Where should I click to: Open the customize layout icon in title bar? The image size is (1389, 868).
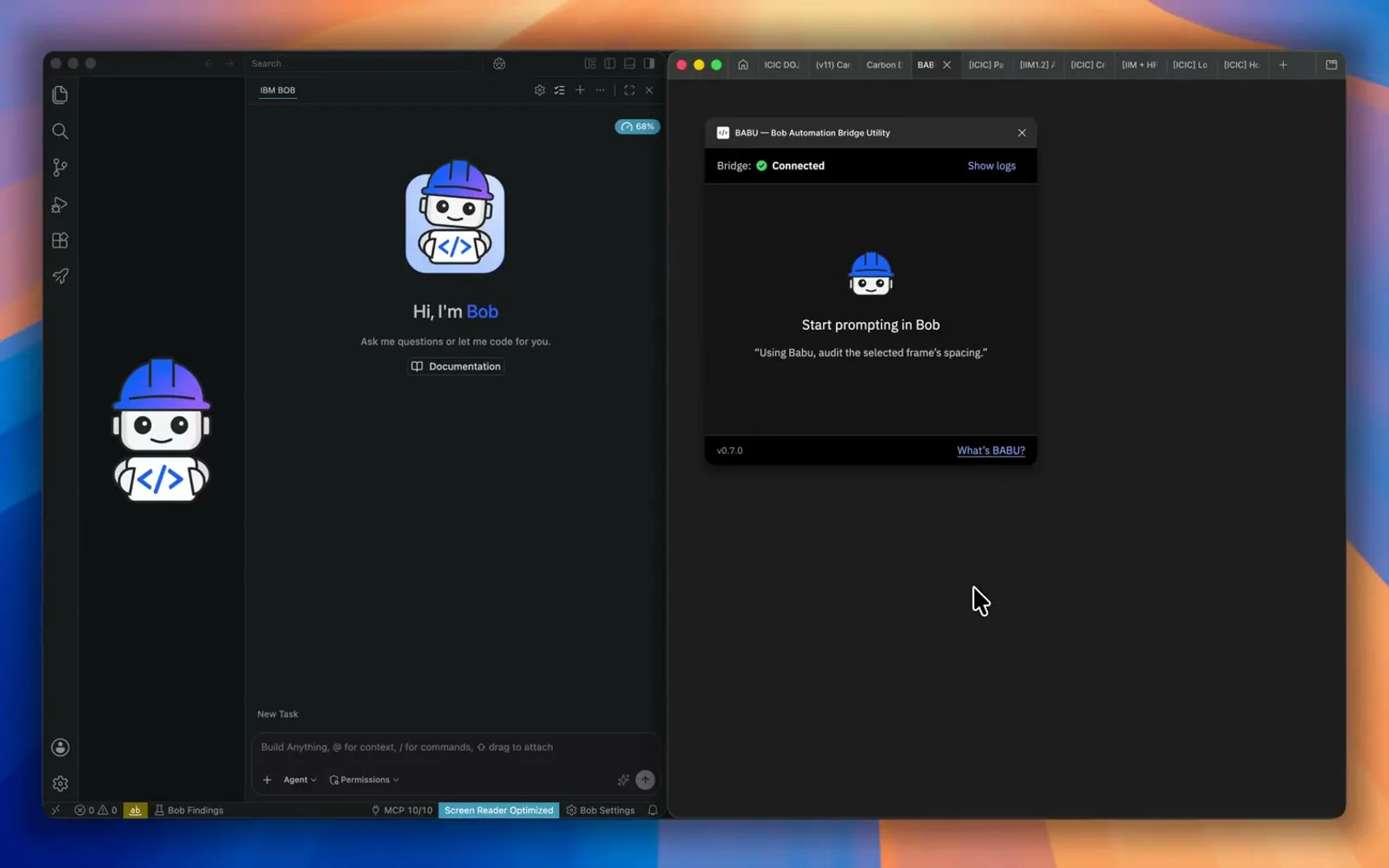point(590,63)
